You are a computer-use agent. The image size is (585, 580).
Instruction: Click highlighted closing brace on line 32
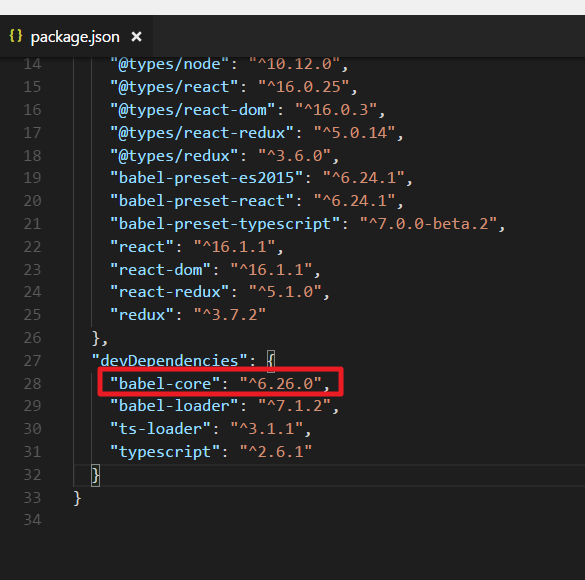point(96,475)
